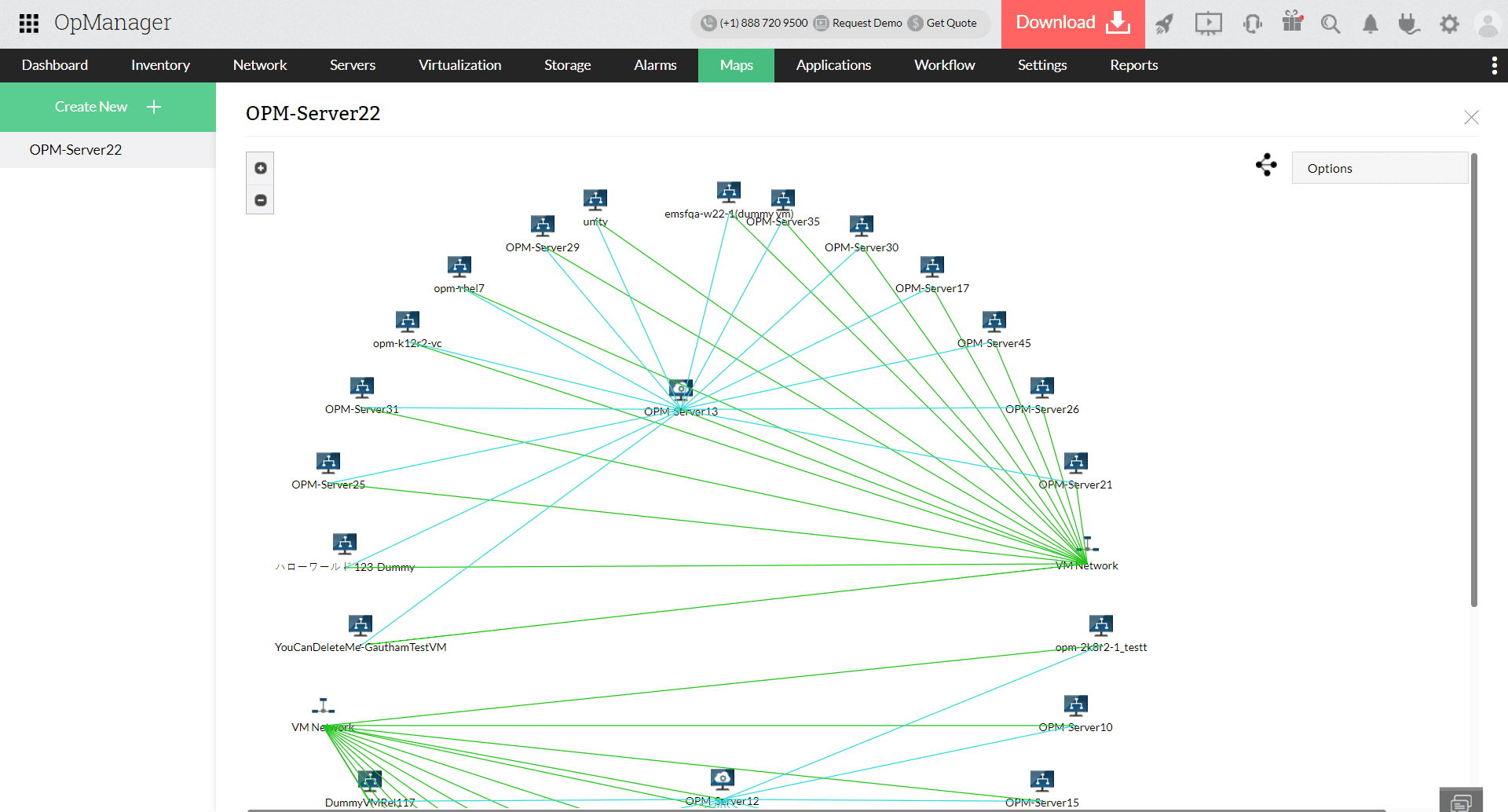Open the Options dropdown
This screenshot has height=812, width=1508.
[1379, 168]
